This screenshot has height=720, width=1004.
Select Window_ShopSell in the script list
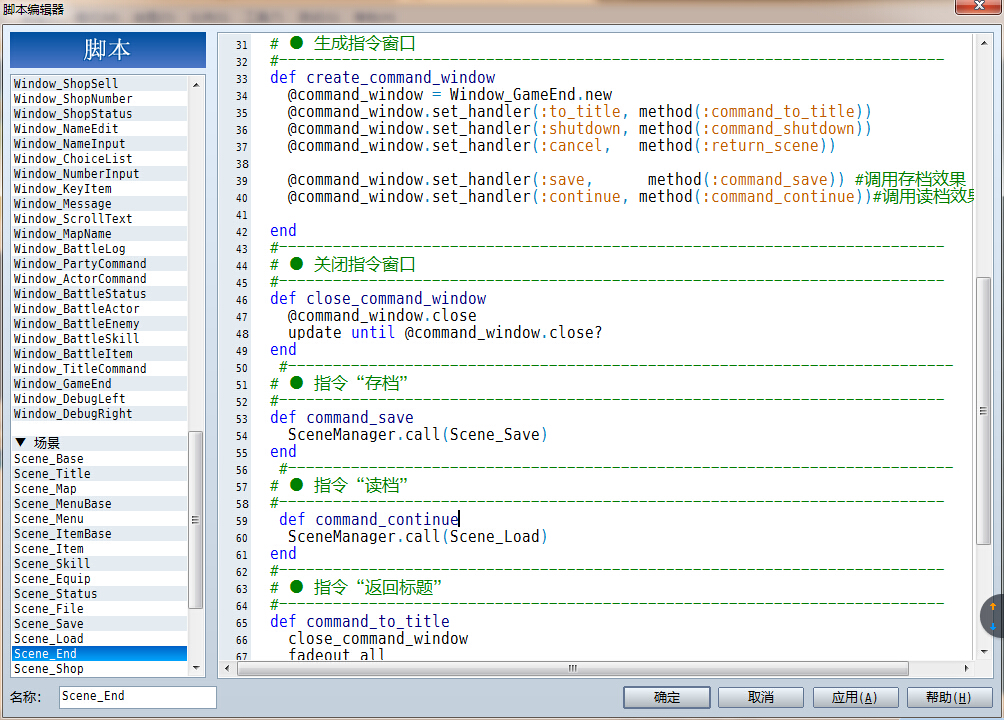tap(99, 84)
